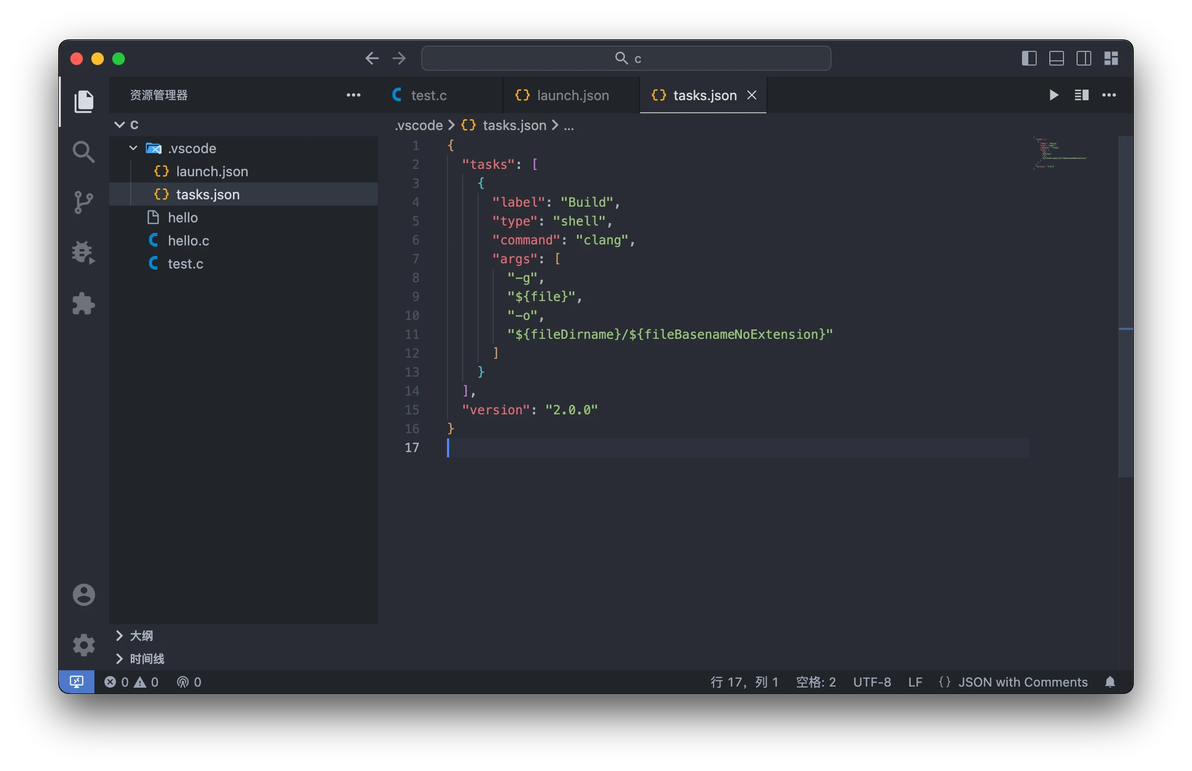Collapse the .vscode folder chevron
Screen dimensions: 1192x771
pos(133,148)
